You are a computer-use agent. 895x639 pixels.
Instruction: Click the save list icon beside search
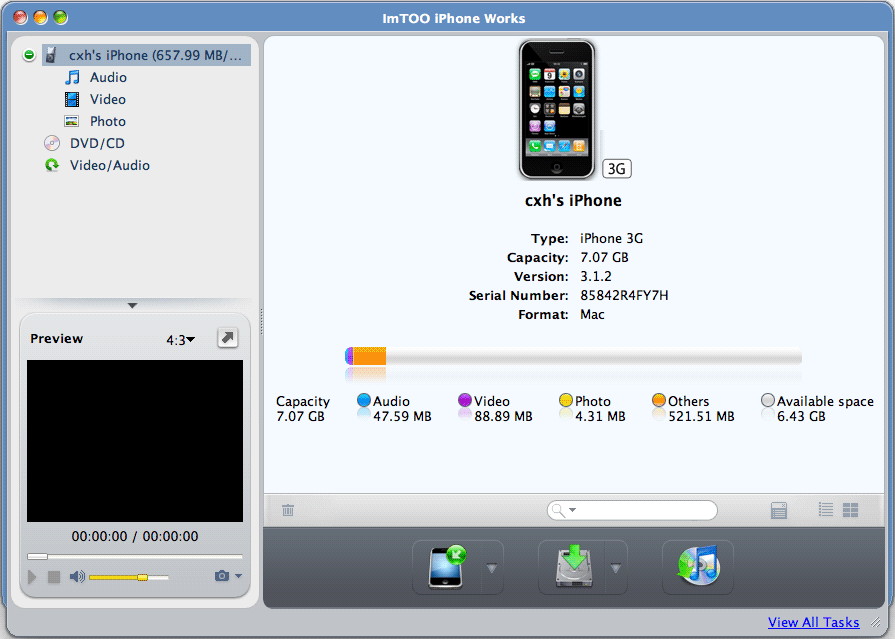[x=779, y=510]
